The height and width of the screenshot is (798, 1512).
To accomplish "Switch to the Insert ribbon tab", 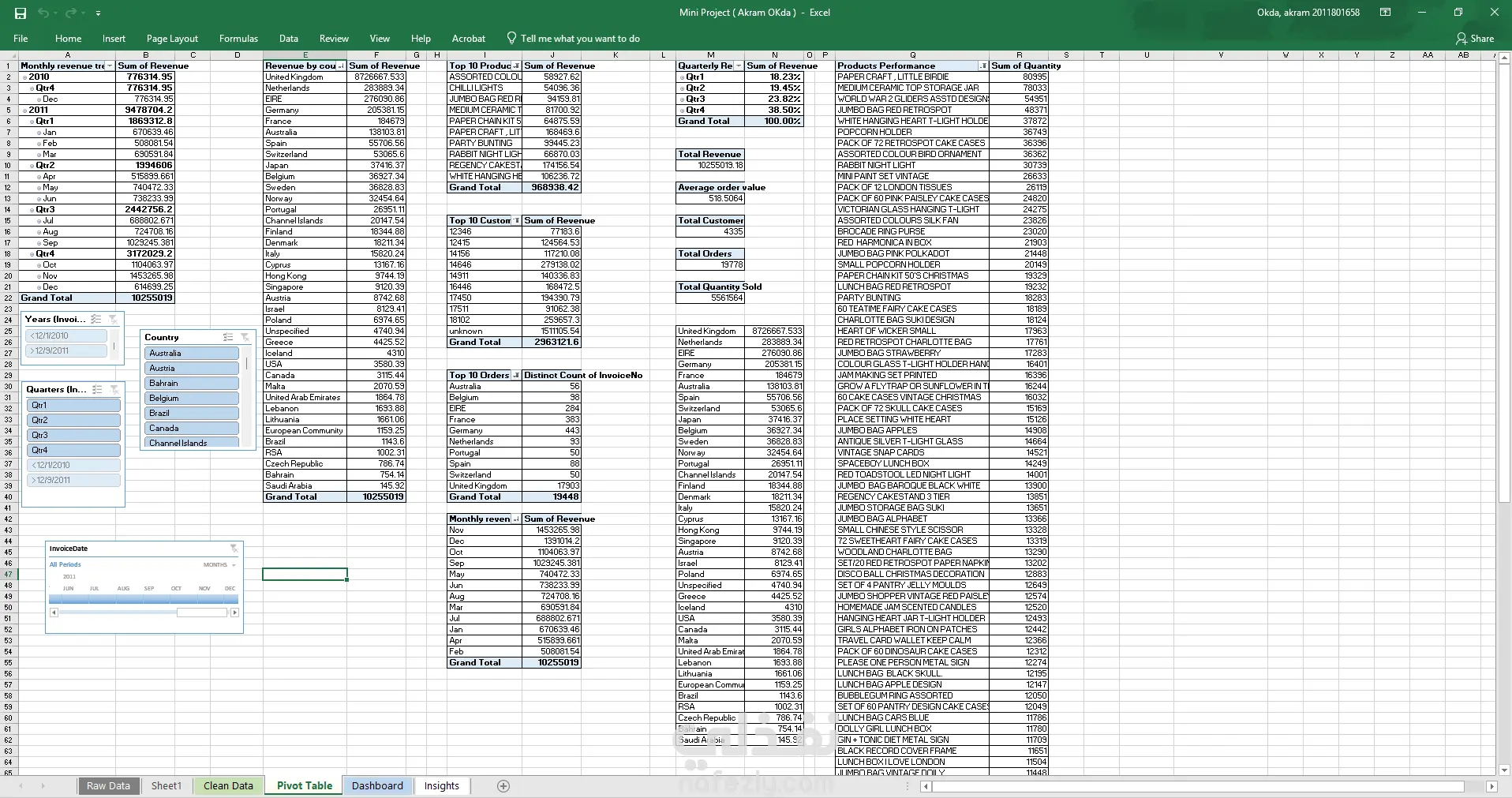I will click(114, 38).
